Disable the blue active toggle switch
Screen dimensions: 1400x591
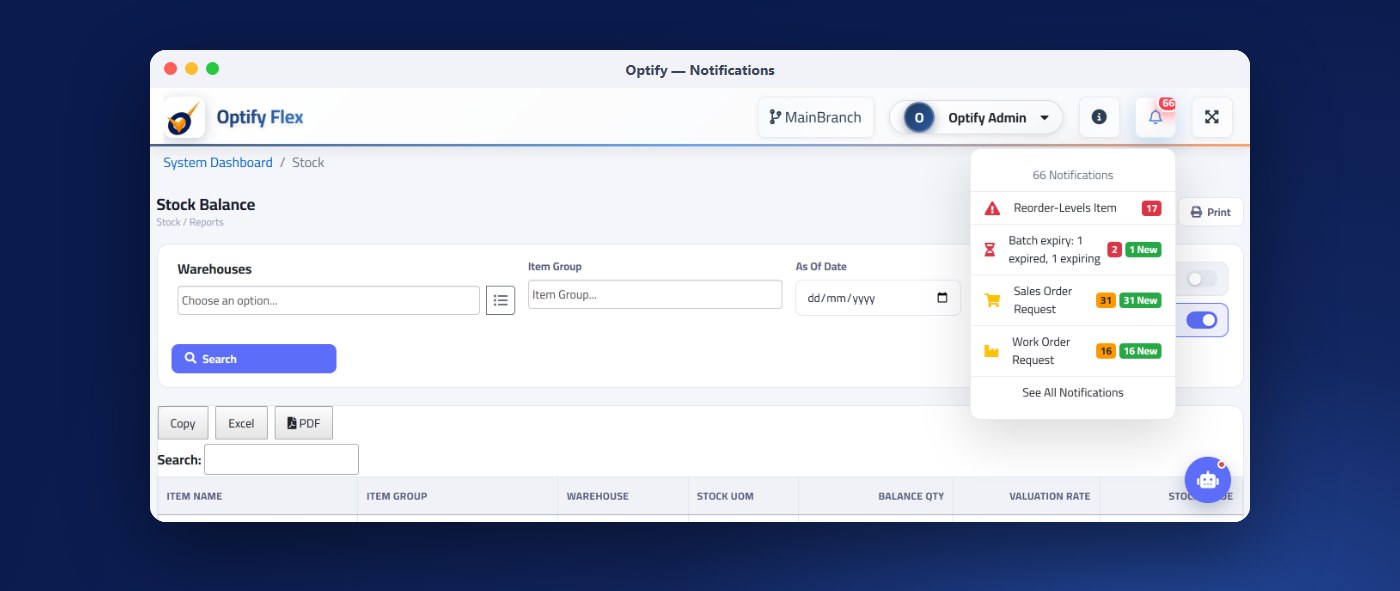1202,320
